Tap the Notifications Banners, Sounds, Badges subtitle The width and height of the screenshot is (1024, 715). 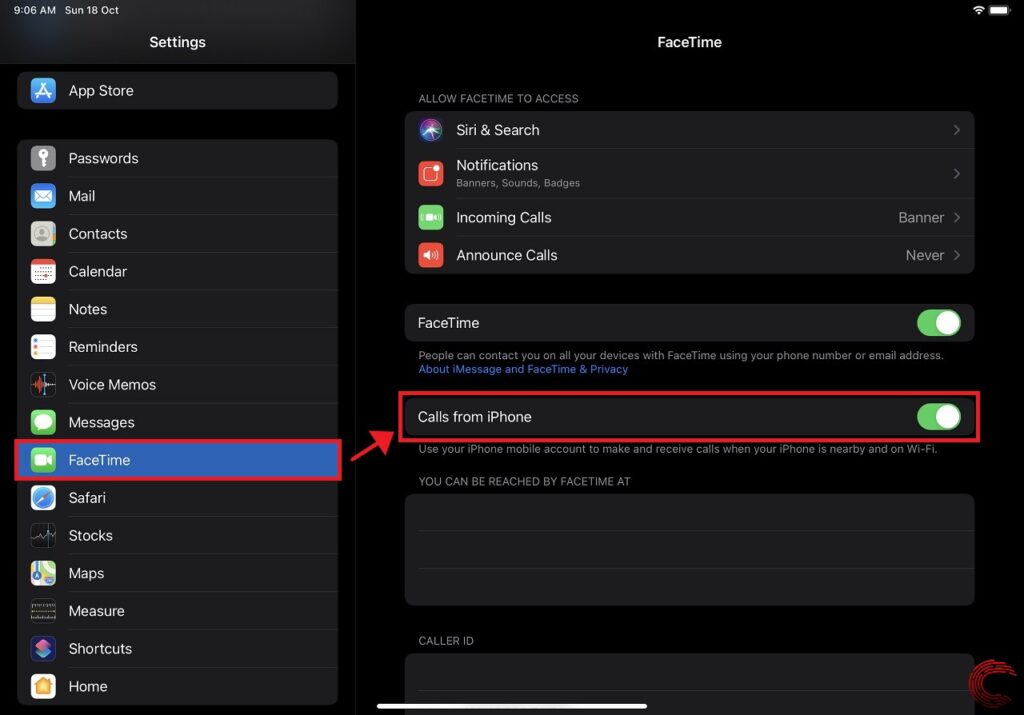(518, 183)
